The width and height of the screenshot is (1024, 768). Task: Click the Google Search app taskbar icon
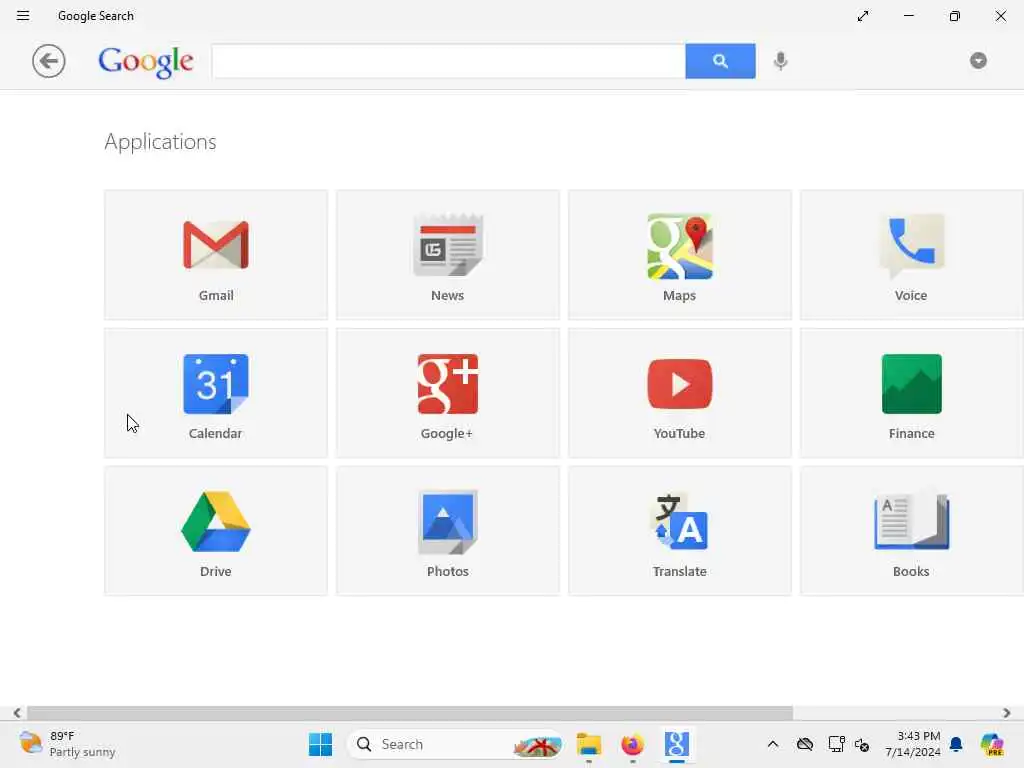click(677, 744)
